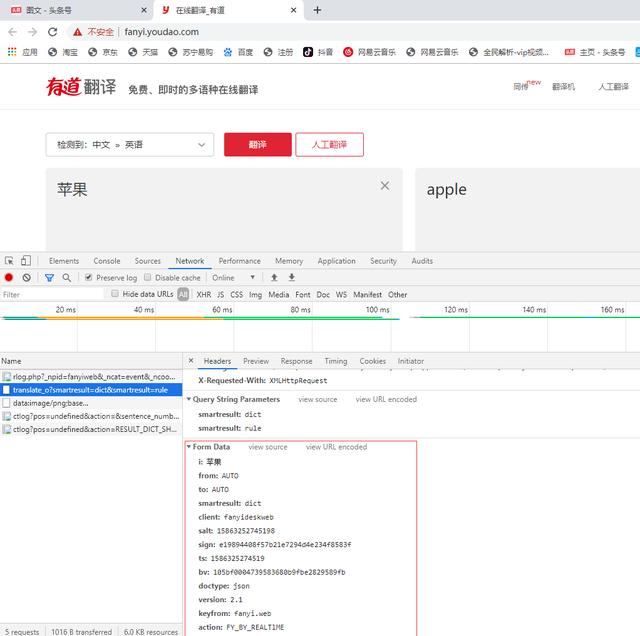640x636 pixels.
Task: Select the translate_o request row
Action: click(x=91, y=390)
